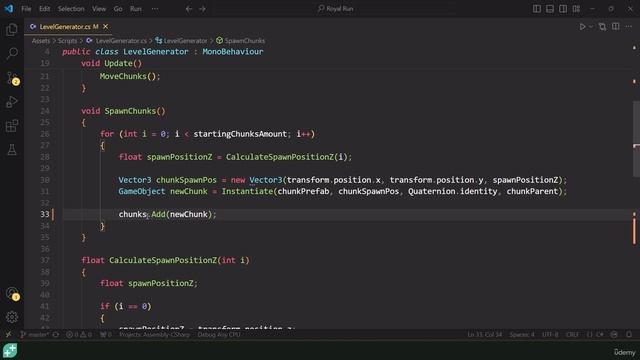Viewport: 640px width, 360px height.
Task: Click the SpawnChunks method name in code
Action: [130, 111]
